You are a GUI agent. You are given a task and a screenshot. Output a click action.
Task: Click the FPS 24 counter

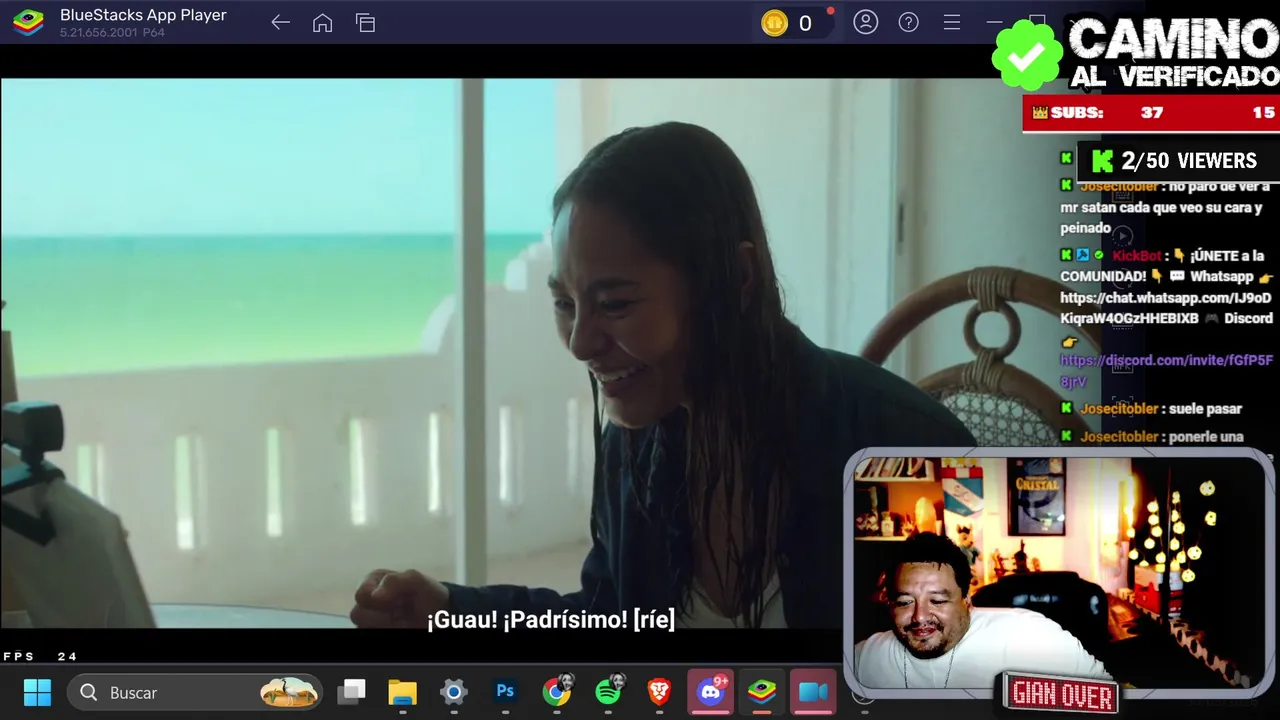click(40, 657)
